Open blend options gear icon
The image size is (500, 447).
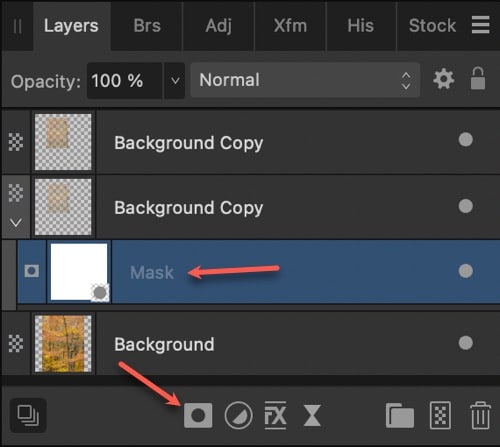443,79
